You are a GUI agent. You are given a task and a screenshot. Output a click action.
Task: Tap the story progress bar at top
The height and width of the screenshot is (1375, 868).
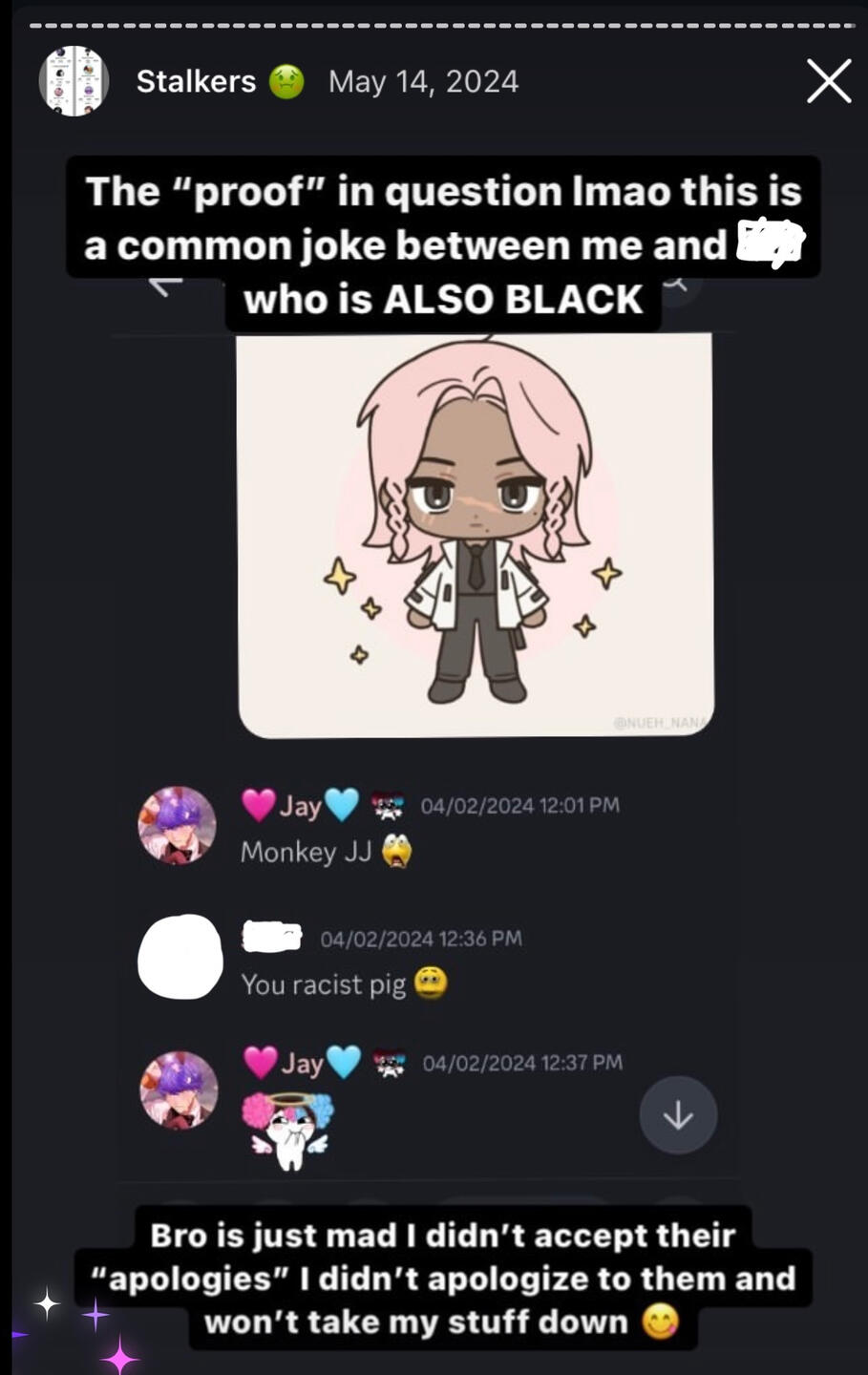(x=441, y=26)
